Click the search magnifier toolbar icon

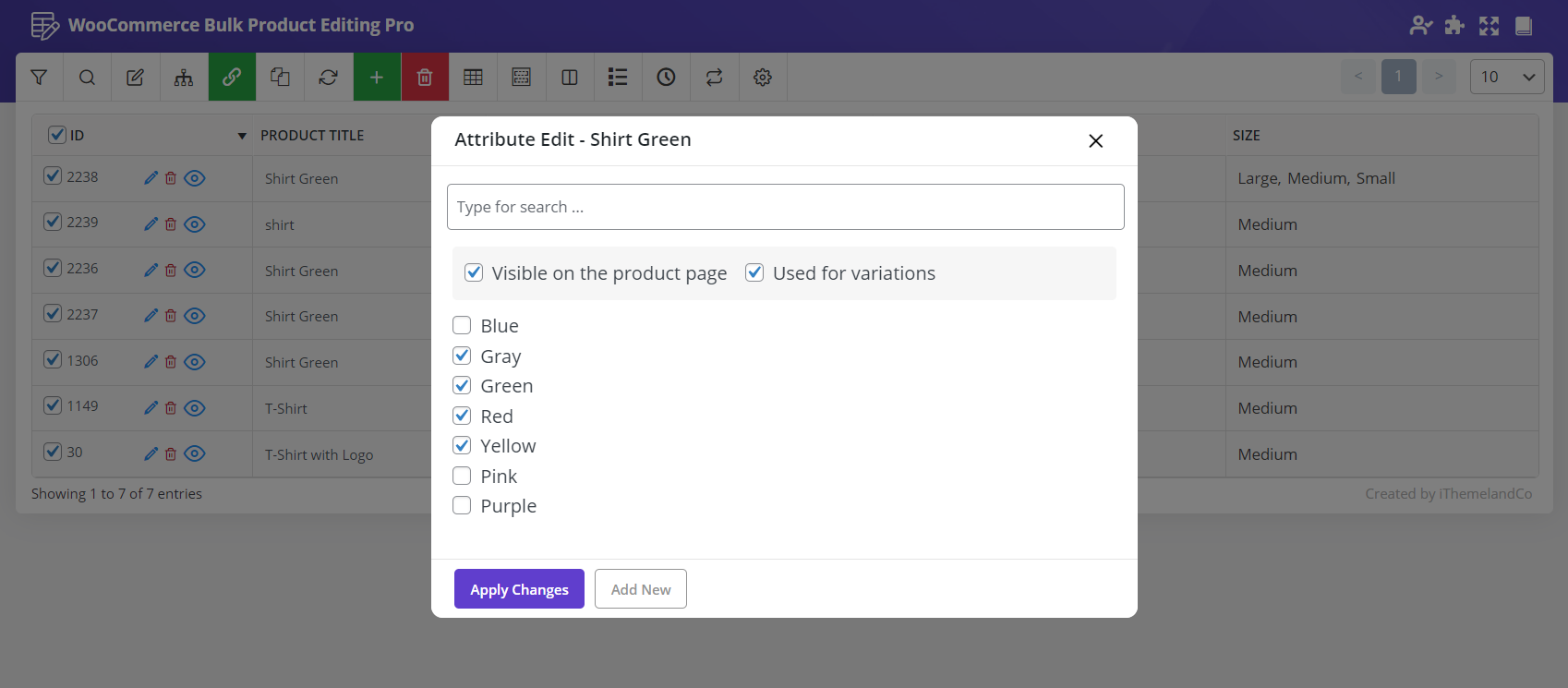point(87,78)
